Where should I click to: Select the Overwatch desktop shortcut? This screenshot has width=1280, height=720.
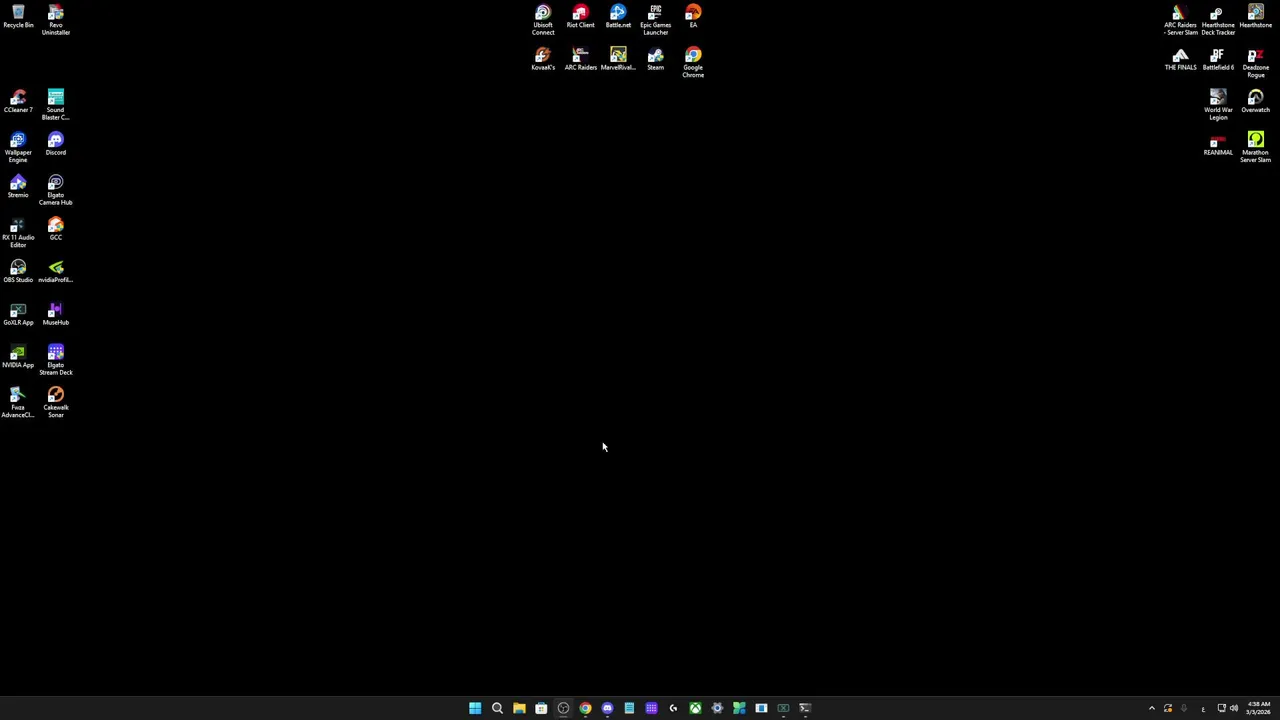point(1256,101)
